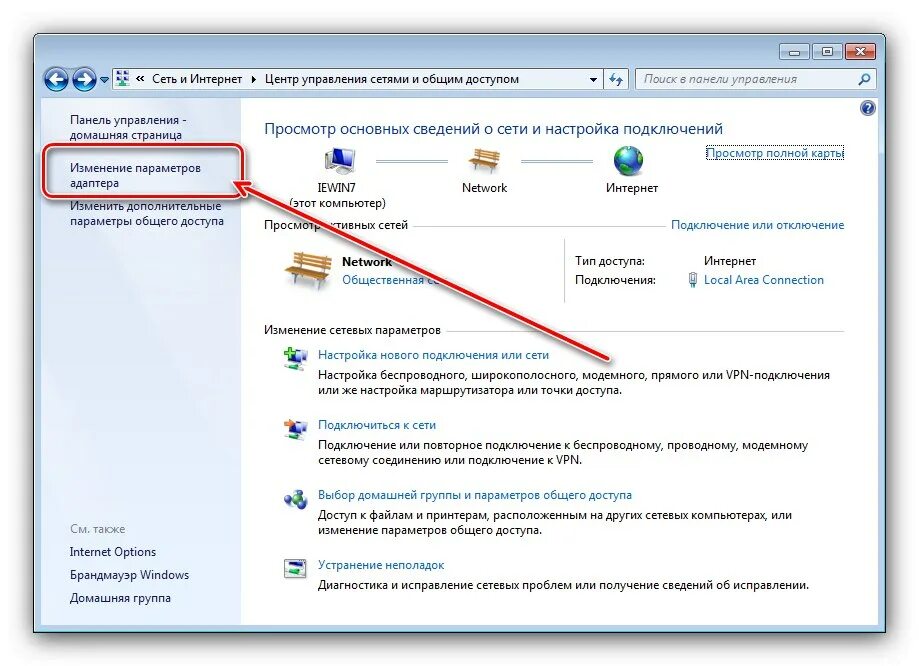Open Устранение неполадок troubleshooting link
This screenshot has width=919, height=666.
[x=381, y=565]
